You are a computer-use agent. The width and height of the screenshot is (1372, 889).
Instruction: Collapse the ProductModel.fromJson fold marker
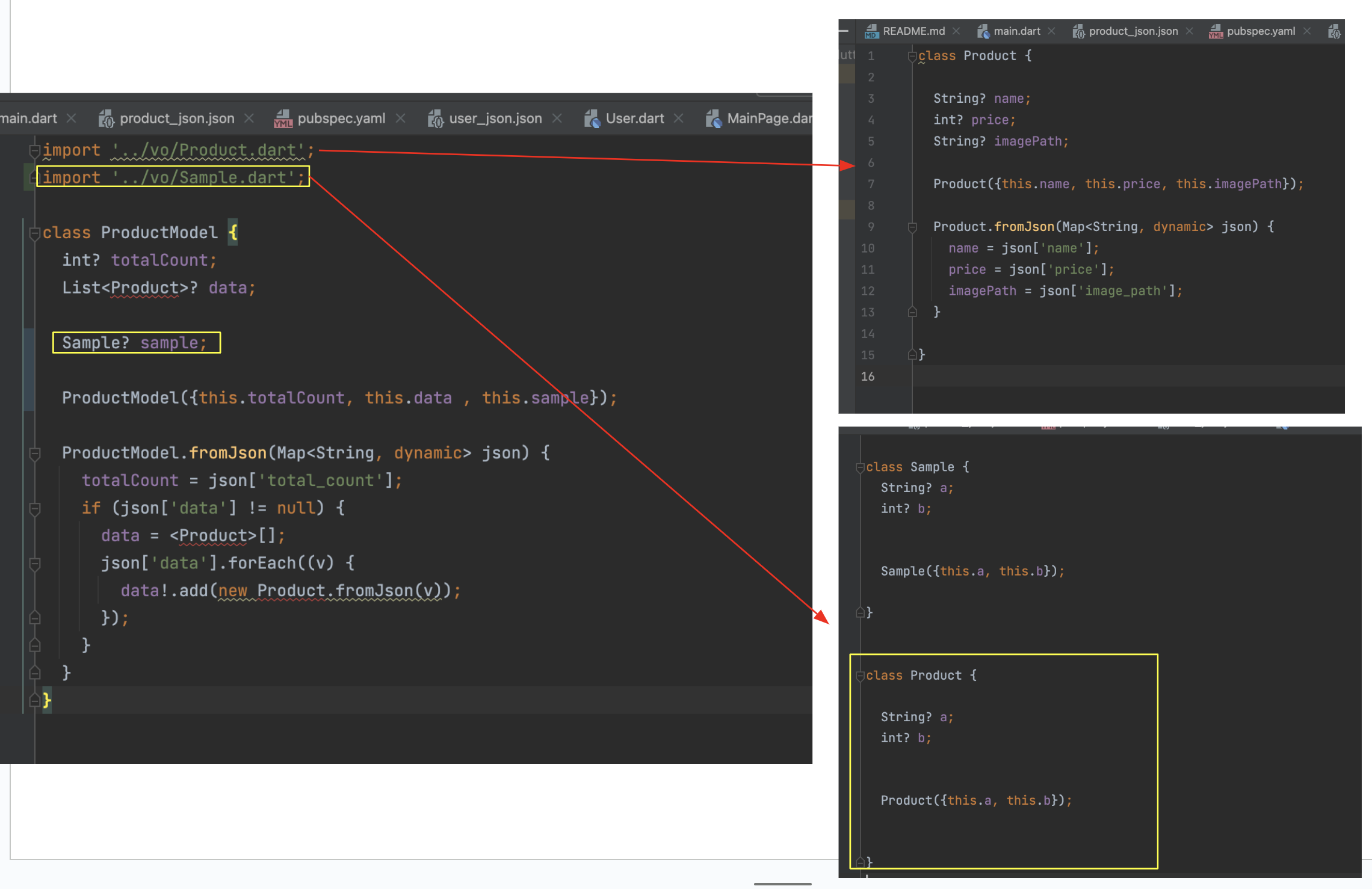[x=34, y=454]
